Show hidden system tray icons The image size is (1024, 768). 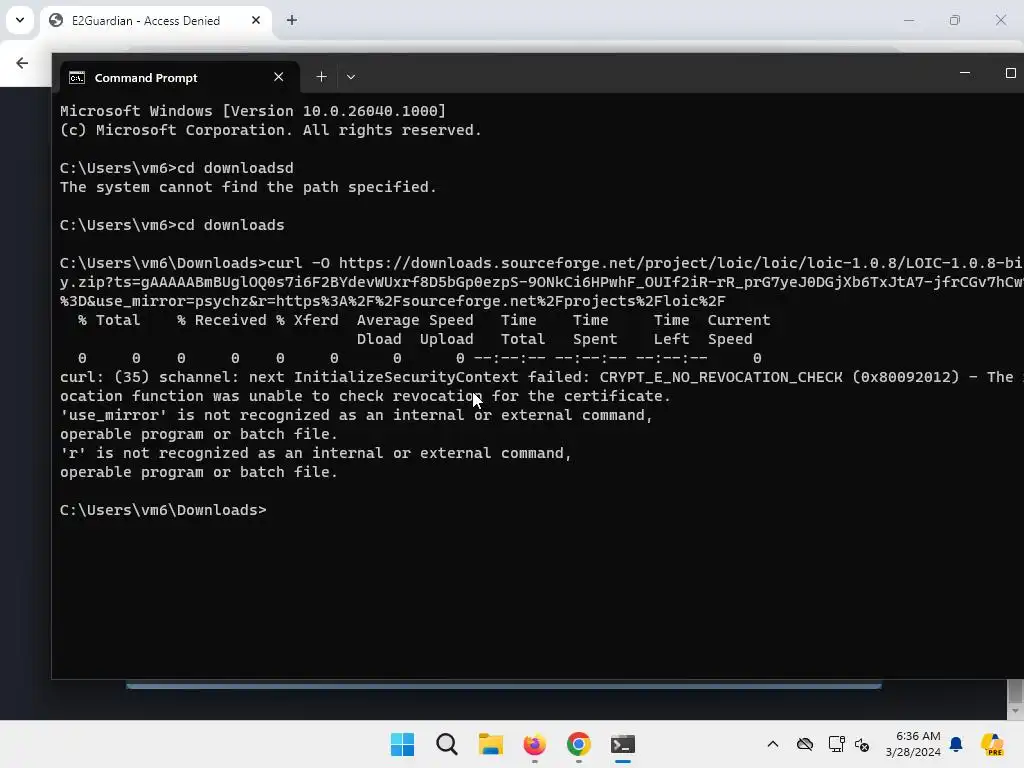[x=773, y=744]
